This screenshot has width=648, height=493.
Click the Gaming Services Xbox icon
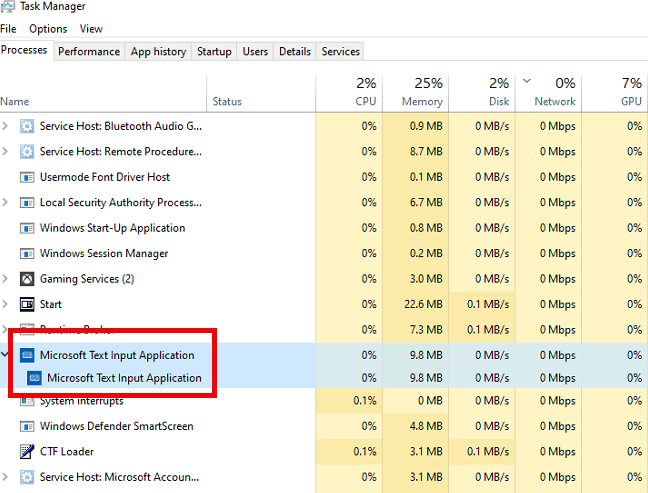[27, 279]
